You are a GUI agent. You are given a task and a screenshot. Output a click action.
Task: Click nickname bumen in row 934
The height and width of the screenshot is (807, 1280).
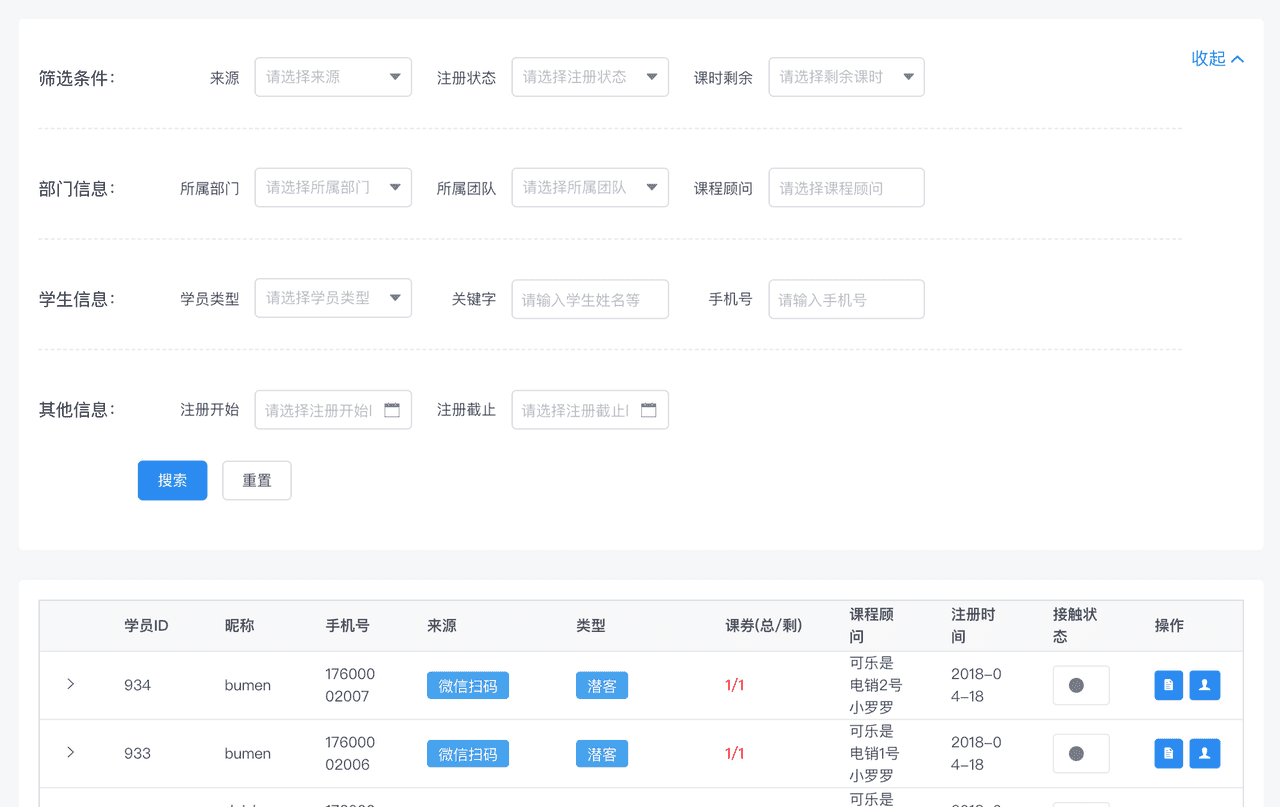(248, 685)
